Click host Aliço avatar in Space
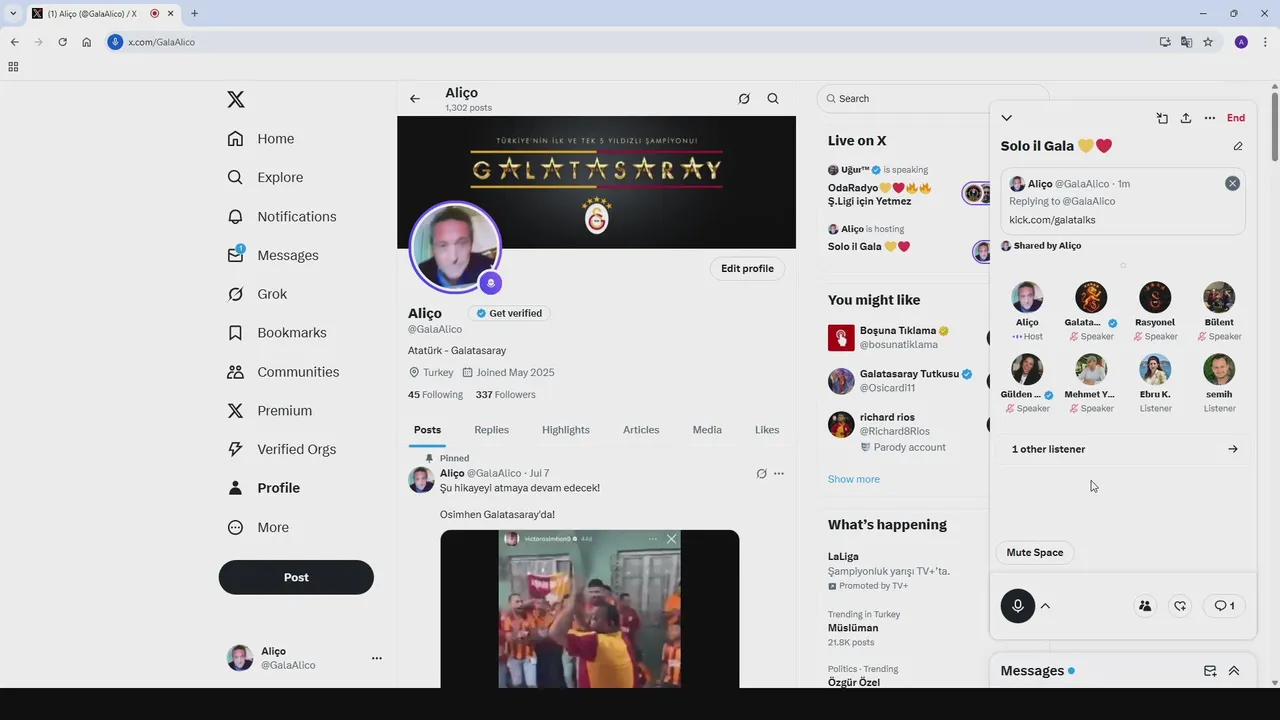1280x720 pixels. pyautogui.click(x=1027, y=298)
